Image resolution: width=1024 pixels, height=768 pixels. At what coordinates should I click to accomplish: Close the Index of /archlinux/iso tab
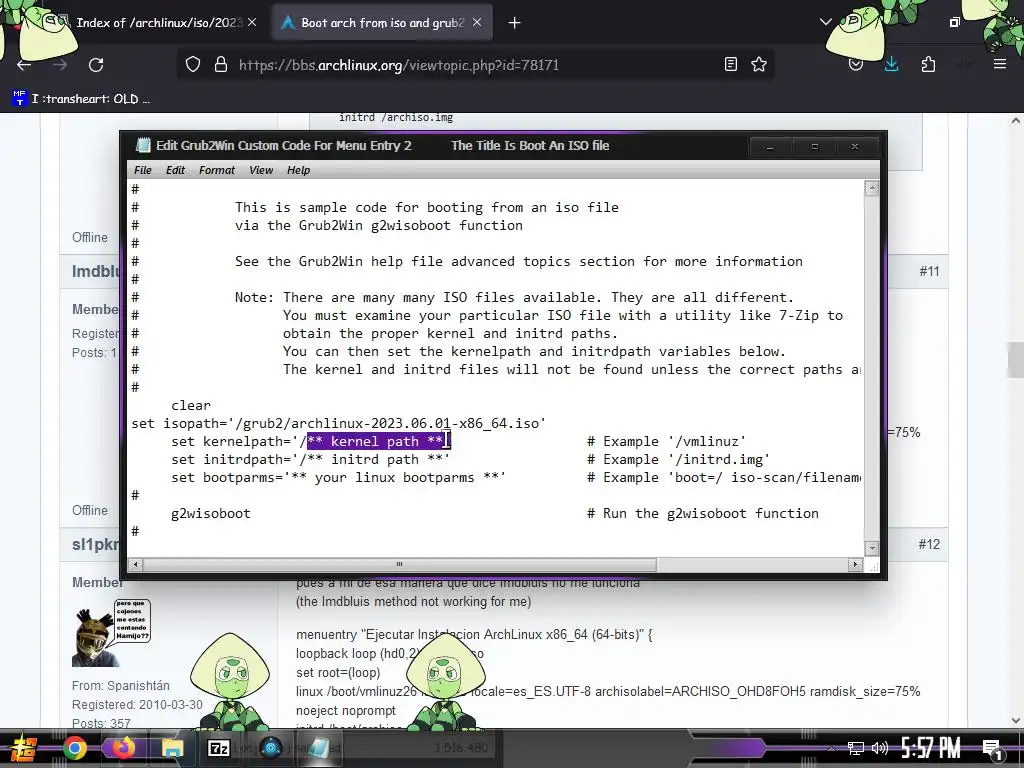coord(252,22)
